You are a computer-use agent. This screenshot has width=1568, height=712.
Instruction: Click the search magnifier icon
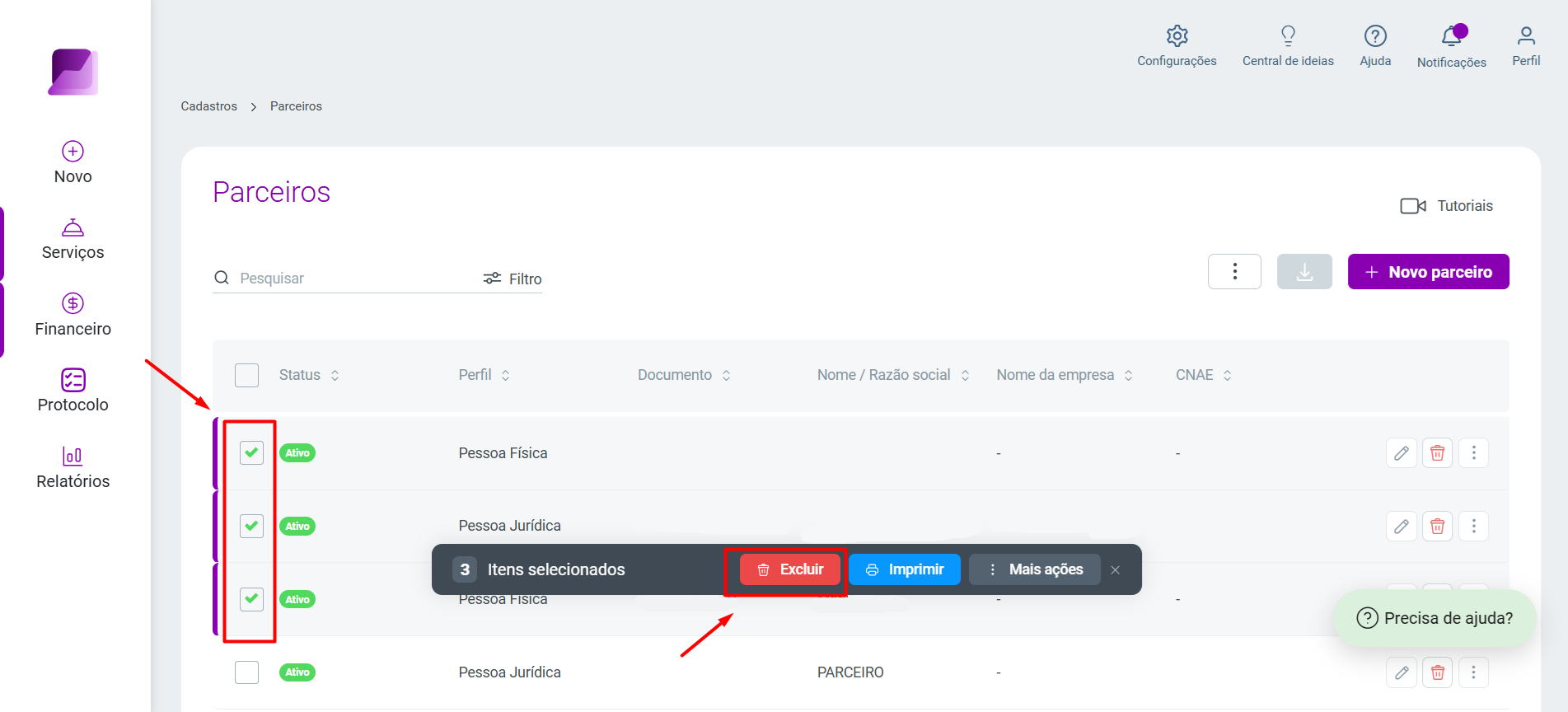pos(222,278)
